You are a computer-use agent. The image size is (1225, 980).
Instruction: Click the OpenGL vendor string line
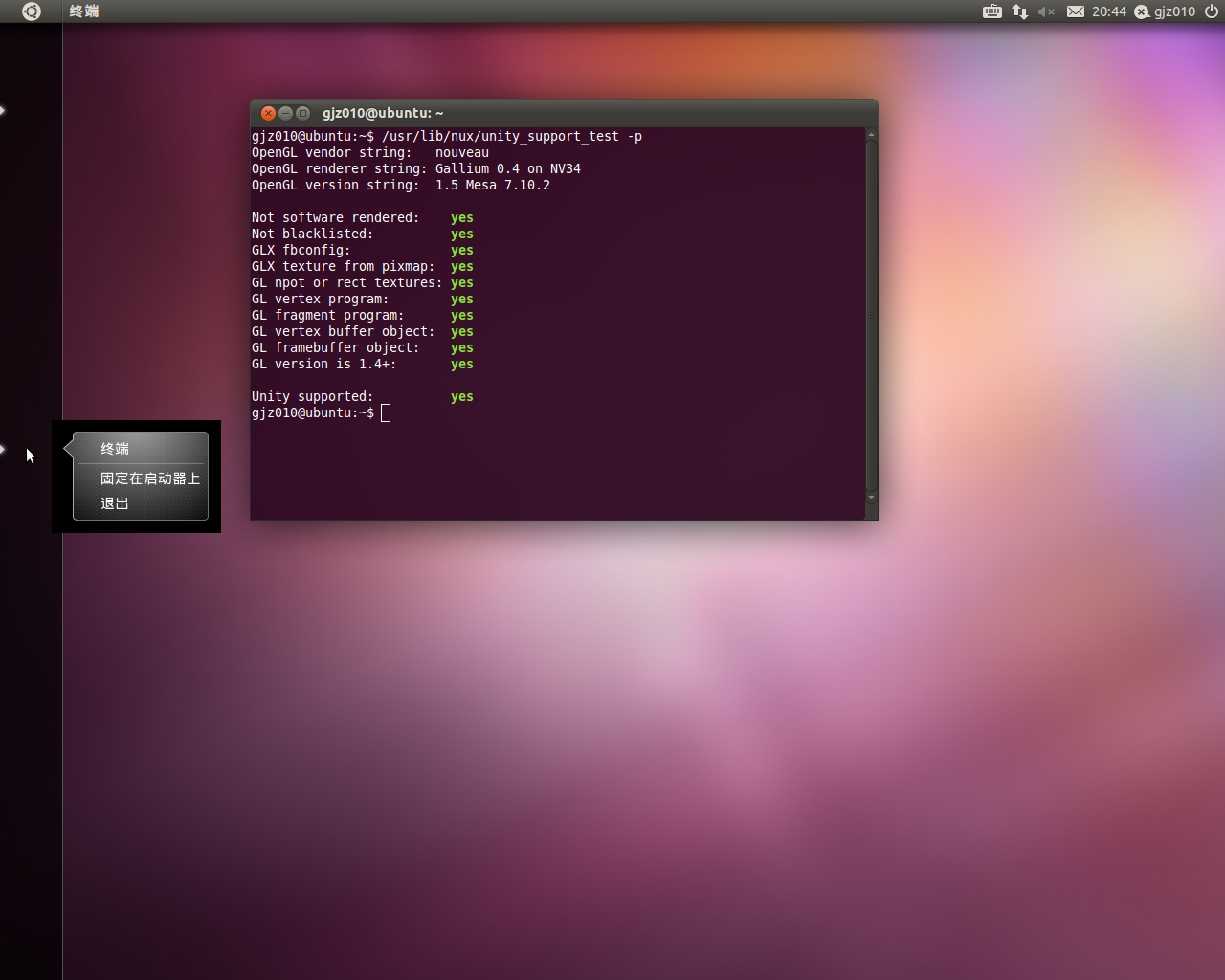point(370,153)
